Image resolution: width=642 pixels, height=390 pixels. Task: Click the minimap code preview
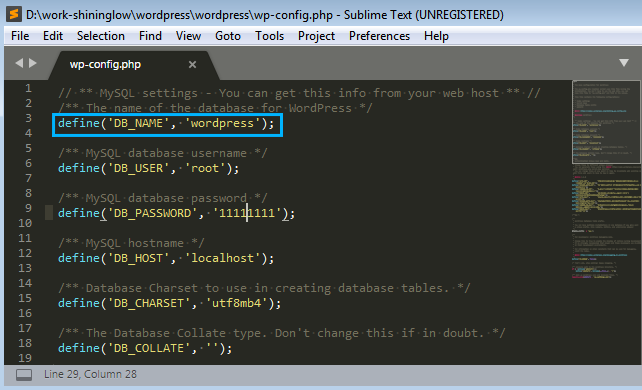pos(606,180)
